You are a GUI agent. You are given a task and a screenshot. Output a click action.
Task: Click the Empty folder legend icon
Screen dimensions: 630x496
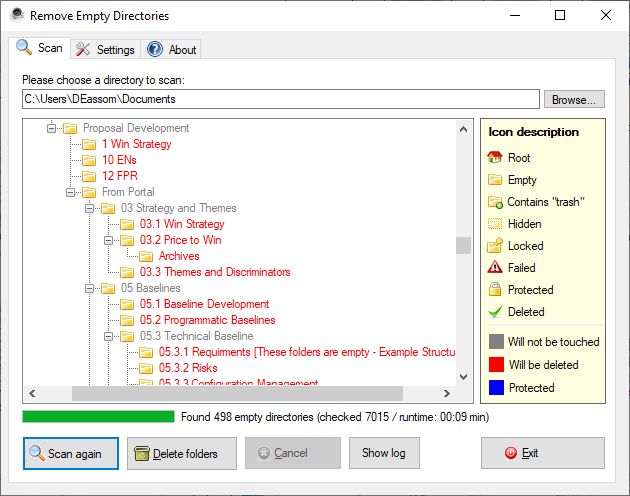(x=495, y=179)
